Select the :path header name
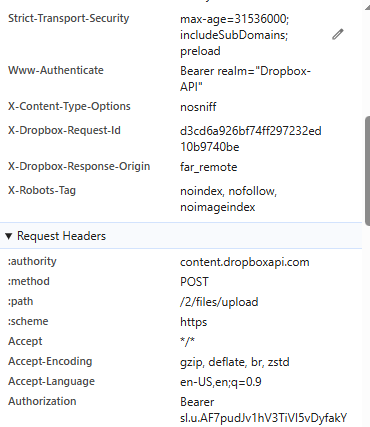370x427 pixels. tap(20, 301)
